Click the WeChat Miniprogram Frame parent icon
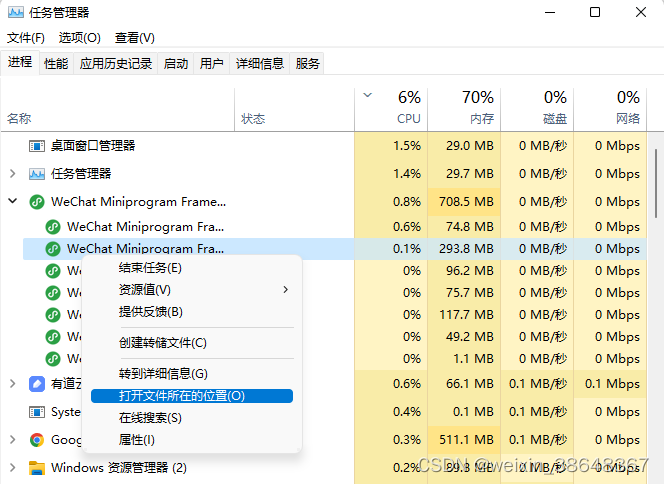The width and height of the screenshot is (664, 484). pos(37,202)
